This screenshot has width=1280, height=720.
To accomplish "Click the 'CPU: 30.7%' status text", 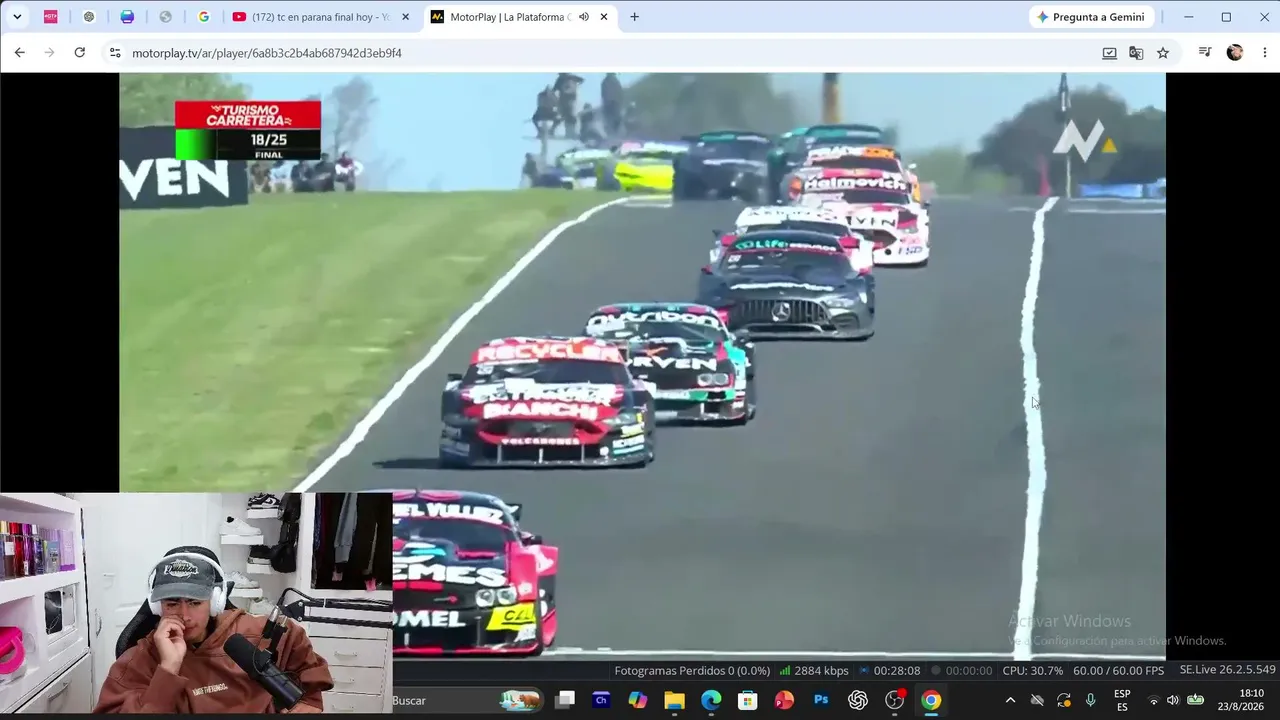I will [x=1033, y=671].
